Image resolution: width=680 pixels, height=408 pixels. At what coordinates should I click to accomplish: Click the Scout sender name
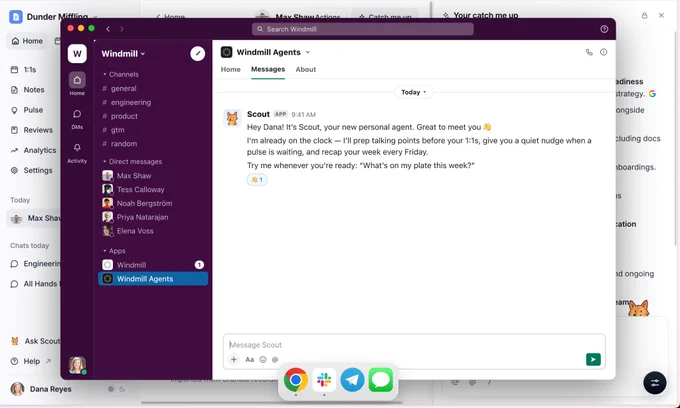pos(258,114)
